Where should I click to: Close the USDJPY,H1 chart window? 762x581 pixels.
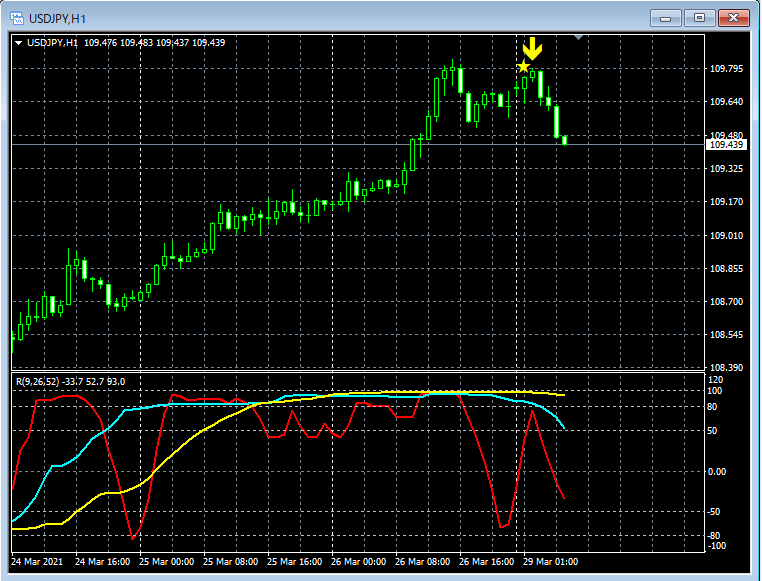[733, 18]
